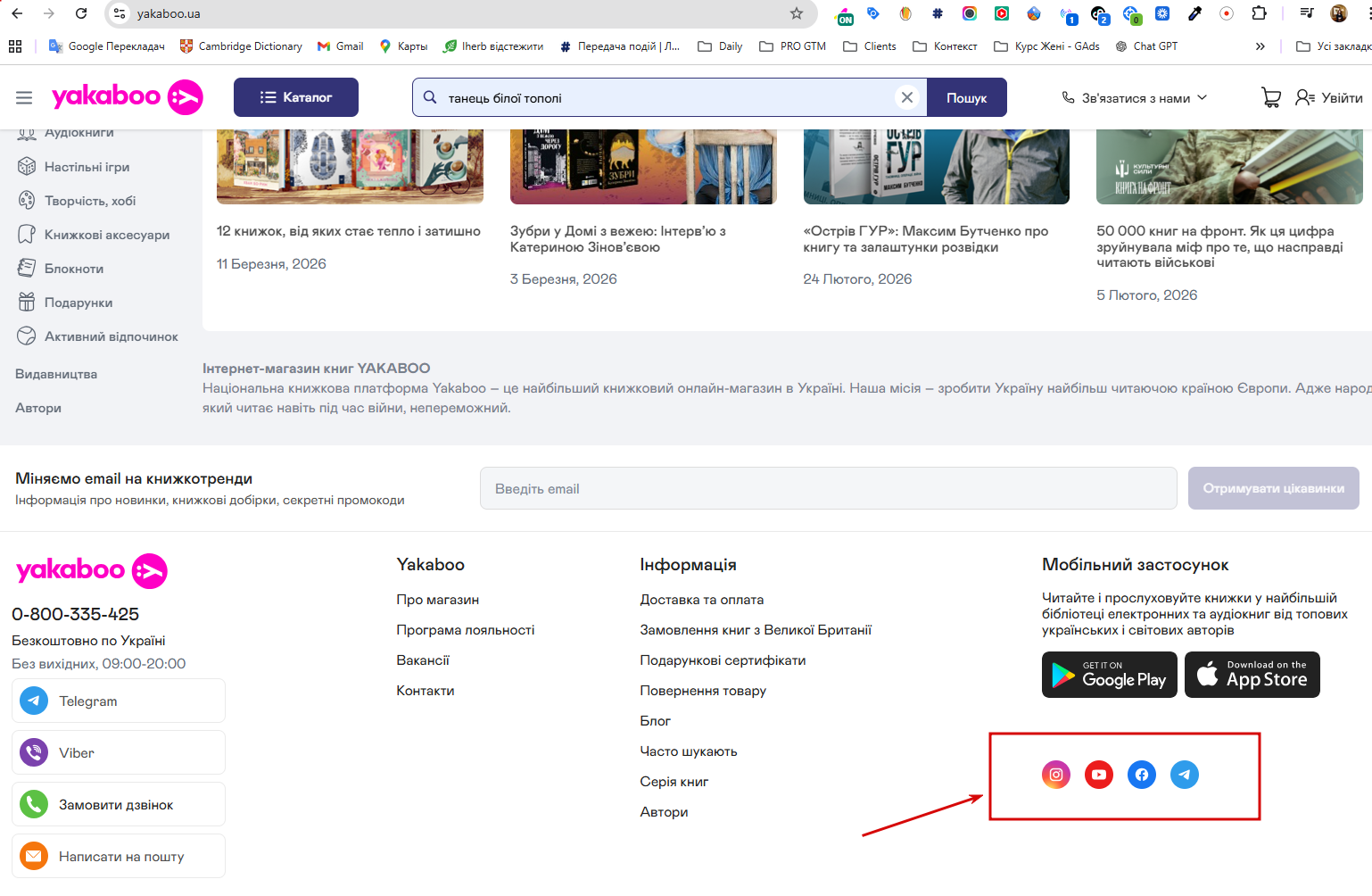Open Доставка та оплата link
The width and height of the screenshot is (1372, 896).
702,600
